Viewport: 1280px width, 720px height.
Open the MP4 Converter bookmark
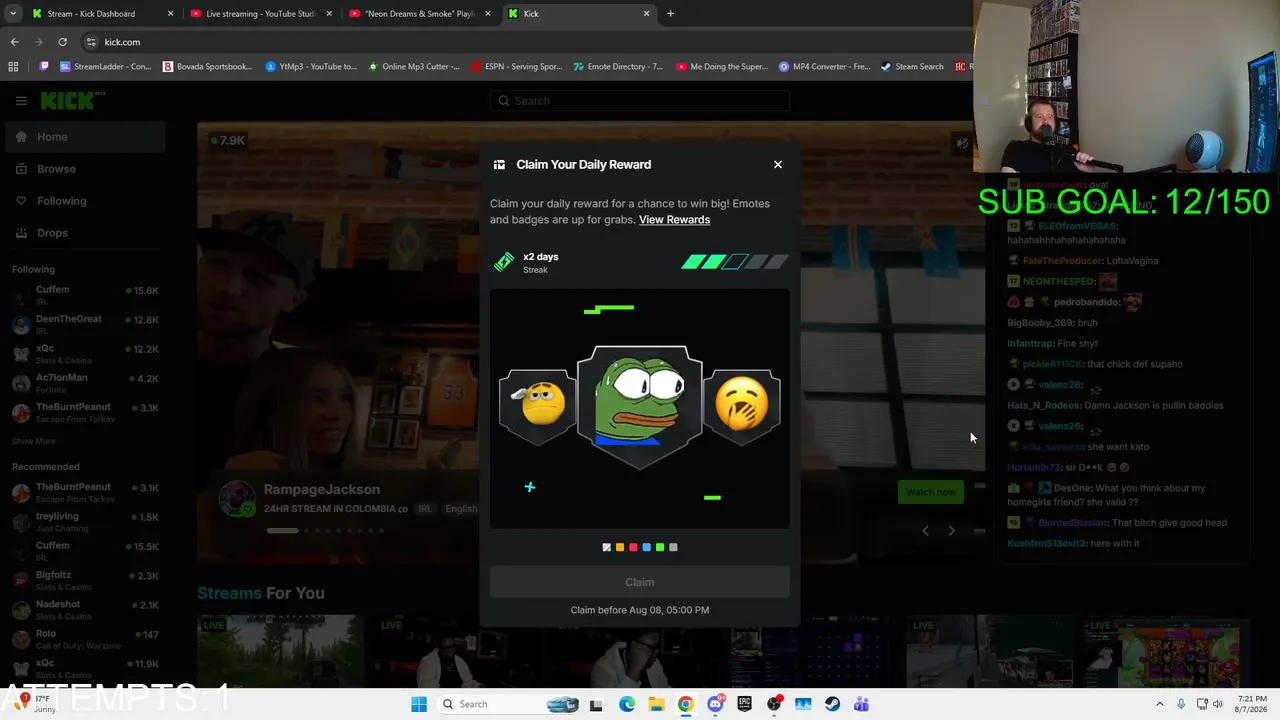point(825,67)
